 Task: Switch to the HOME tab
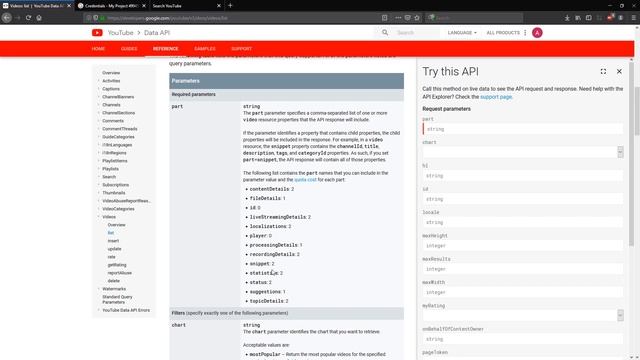coord(98,49)
